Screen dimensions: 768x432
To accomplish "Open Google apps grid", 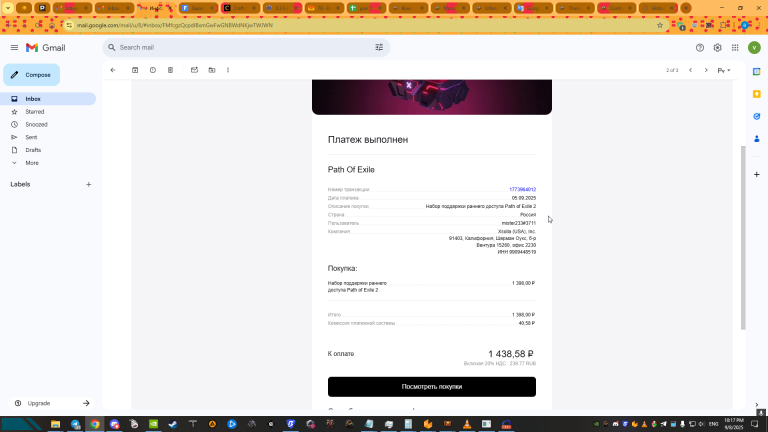I will pos(735,48).
